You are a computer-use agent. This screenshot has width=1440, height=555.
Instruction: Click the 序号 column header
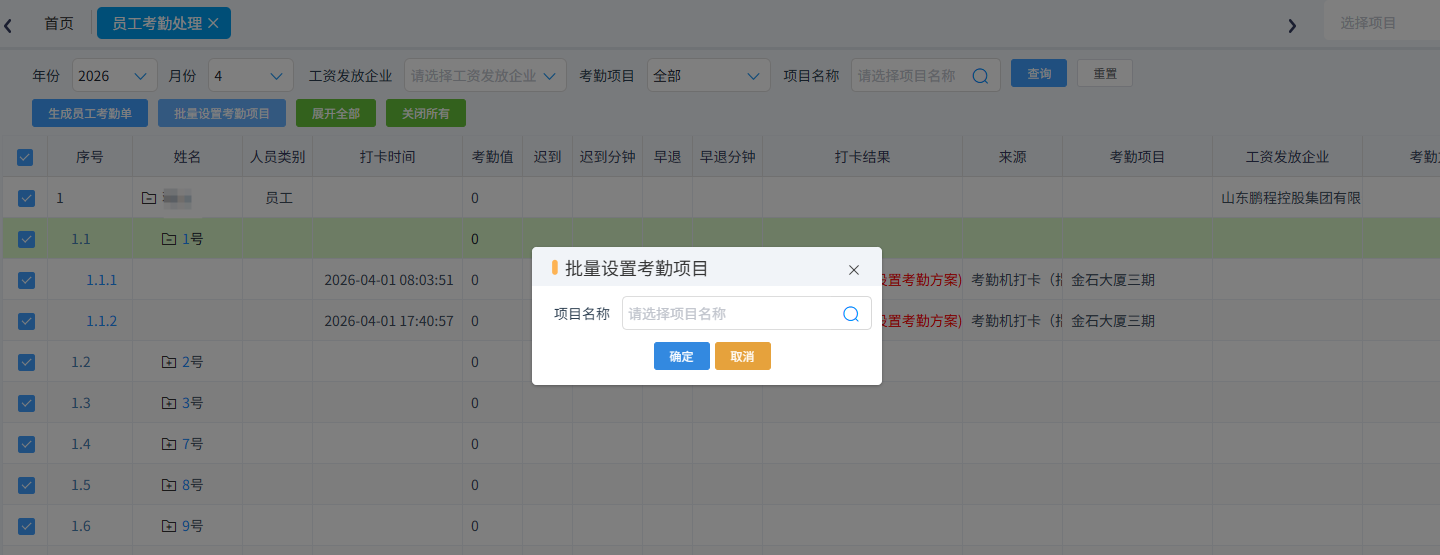(x=90, y=157)
